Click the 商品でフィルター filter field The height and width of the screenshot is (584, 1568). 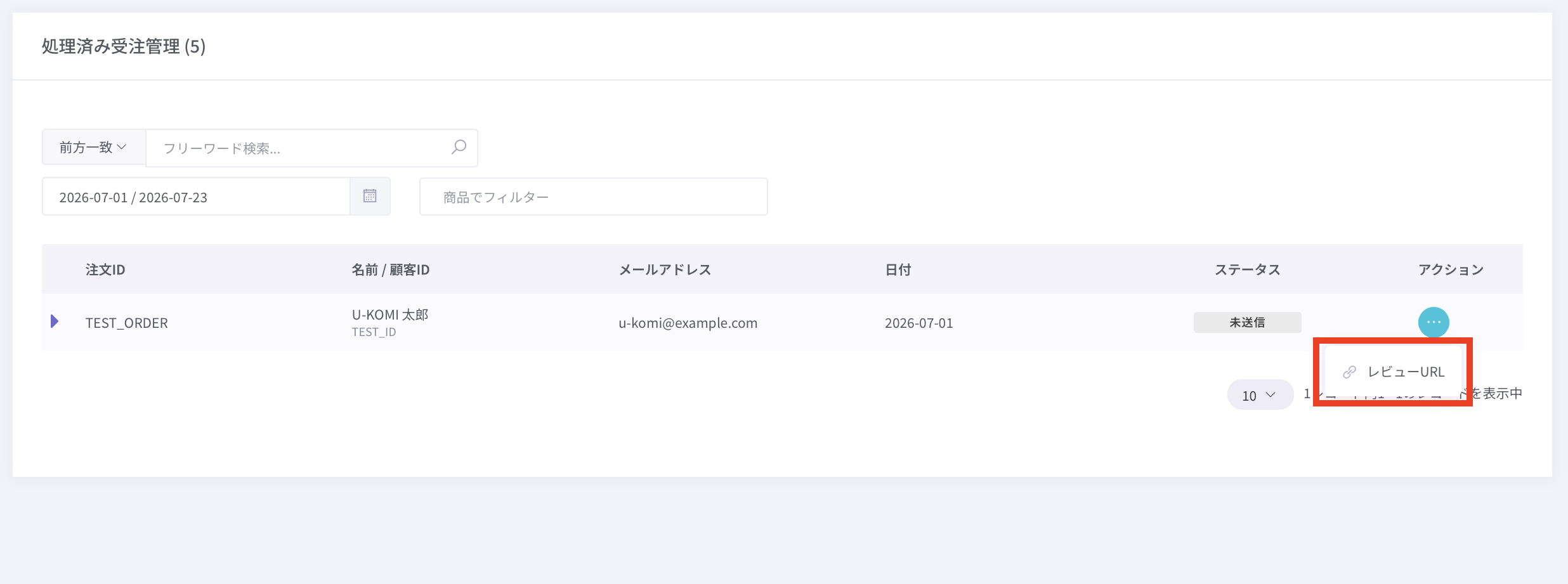[x=593, y=197]
